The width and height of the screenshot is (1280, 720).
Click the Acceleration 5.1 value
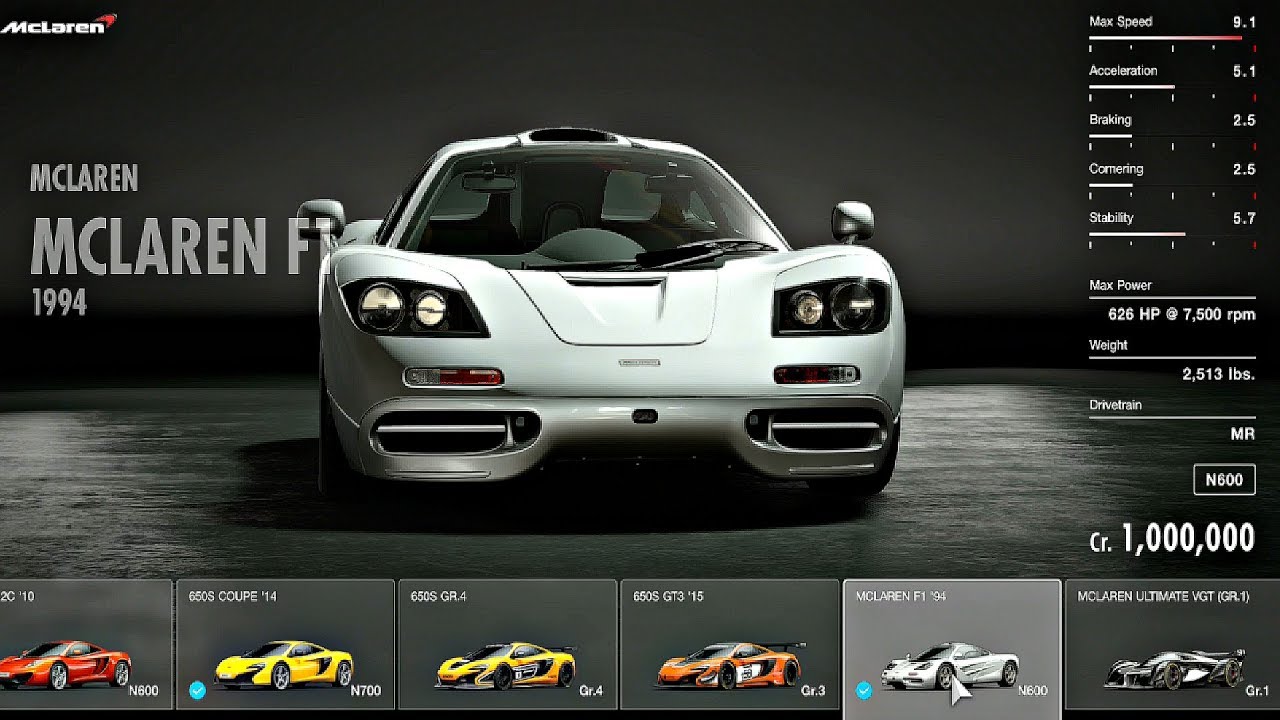[1244, 71]
